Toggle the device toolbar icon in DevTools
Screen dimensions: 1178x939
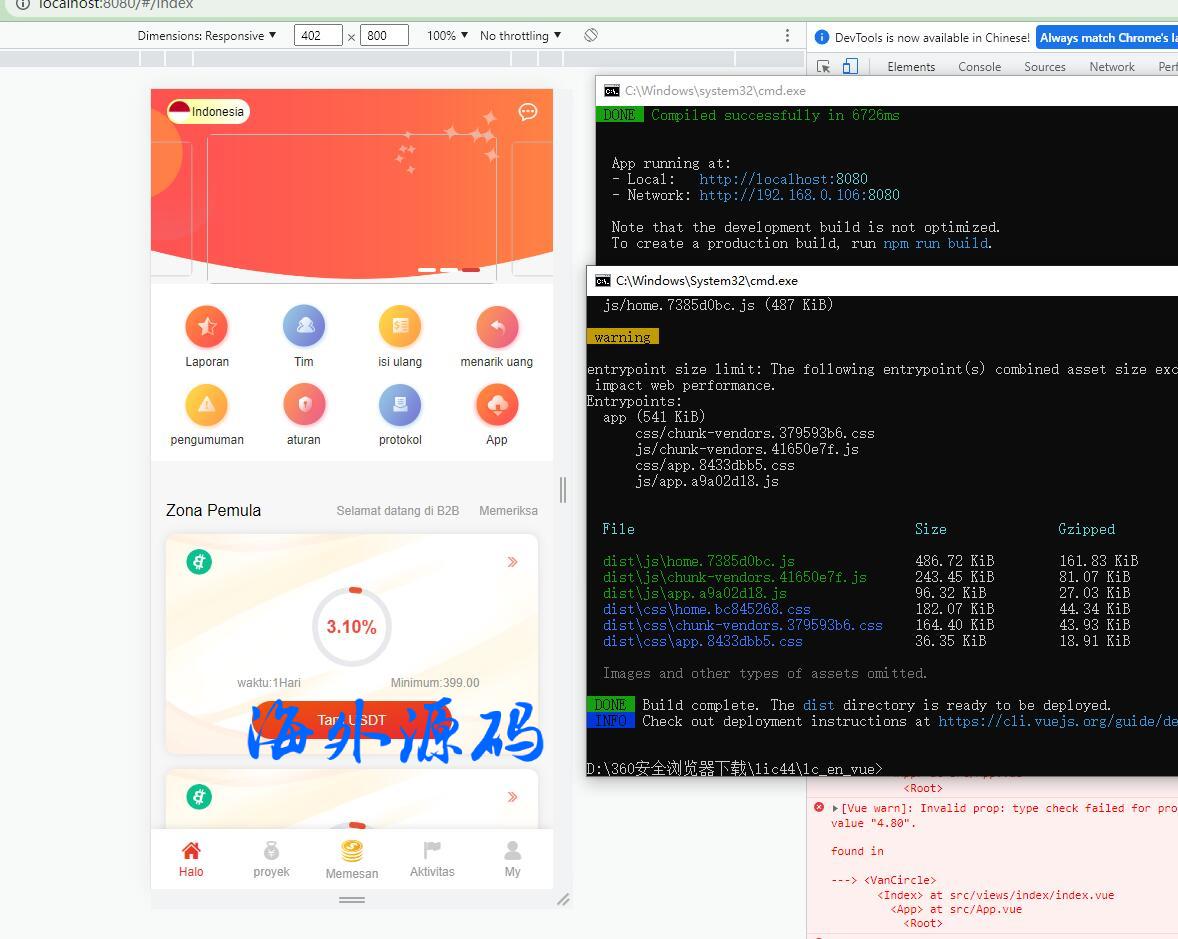click(x=850, y=67)
